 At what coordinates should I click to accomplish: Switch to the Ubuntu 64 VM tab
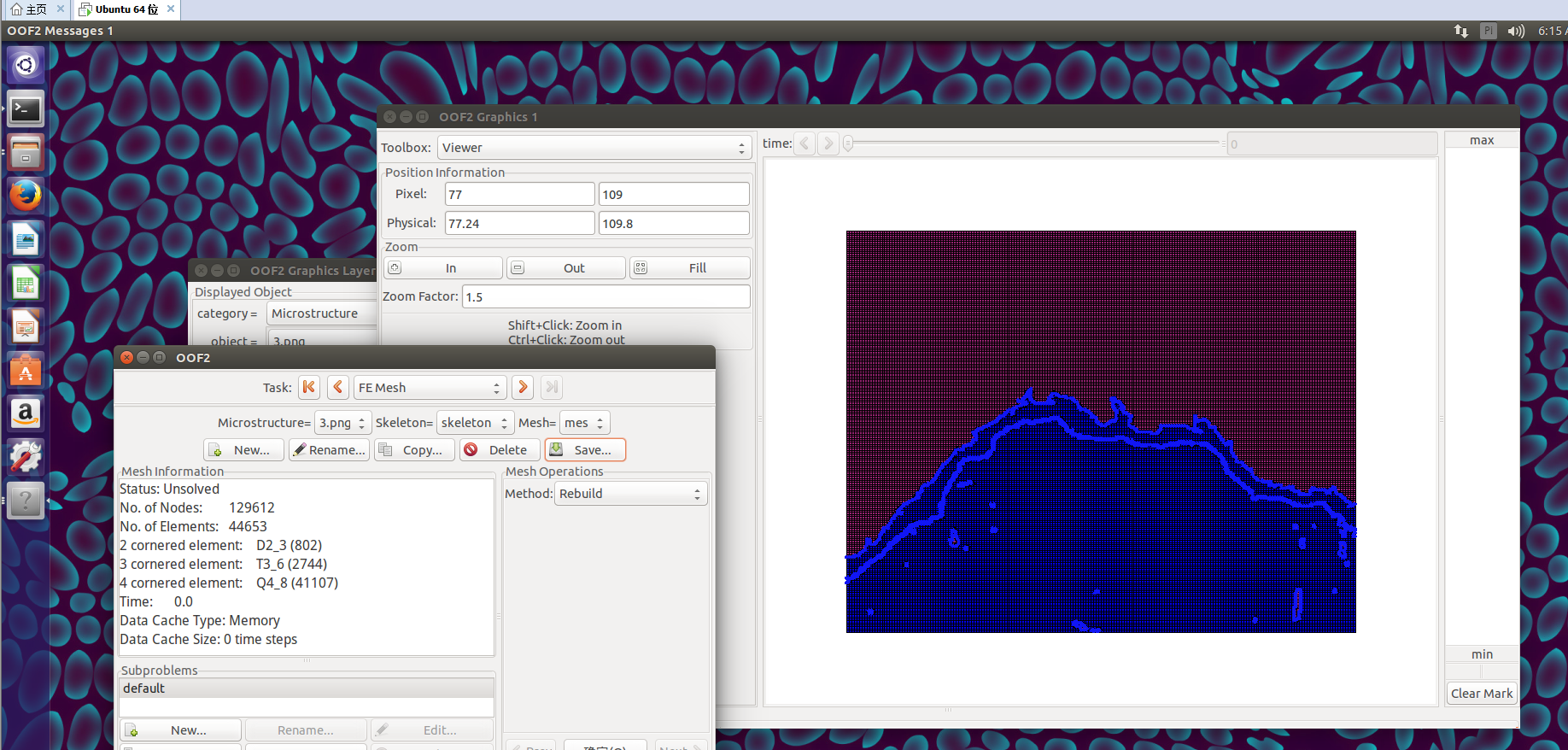126,9
